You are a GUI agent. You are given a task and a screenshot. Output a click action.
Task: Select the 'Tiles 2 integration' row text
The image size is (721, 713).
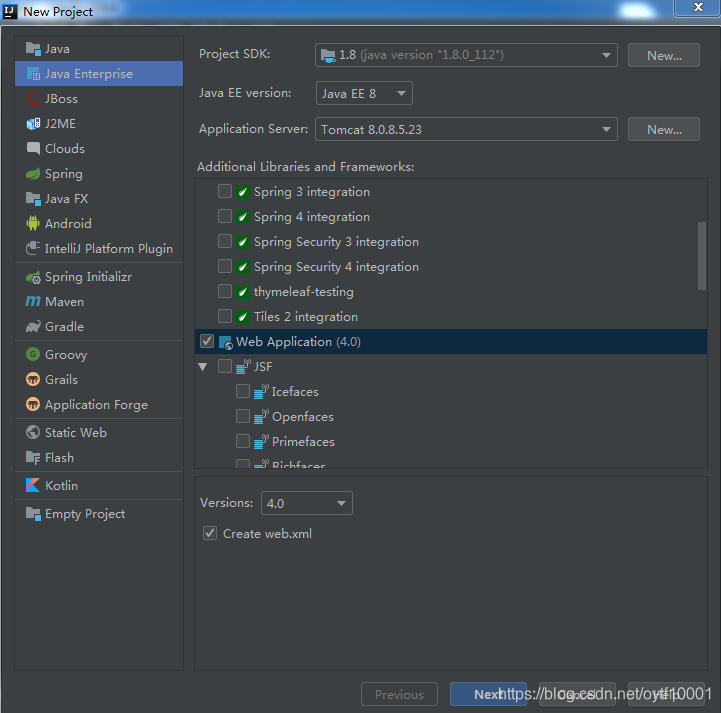pos(306,317)
